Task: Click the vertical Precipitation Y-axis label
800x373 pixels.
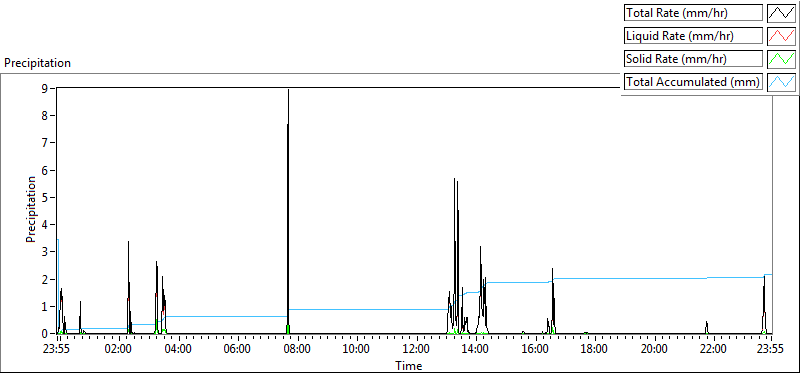Action: (32, 210)
